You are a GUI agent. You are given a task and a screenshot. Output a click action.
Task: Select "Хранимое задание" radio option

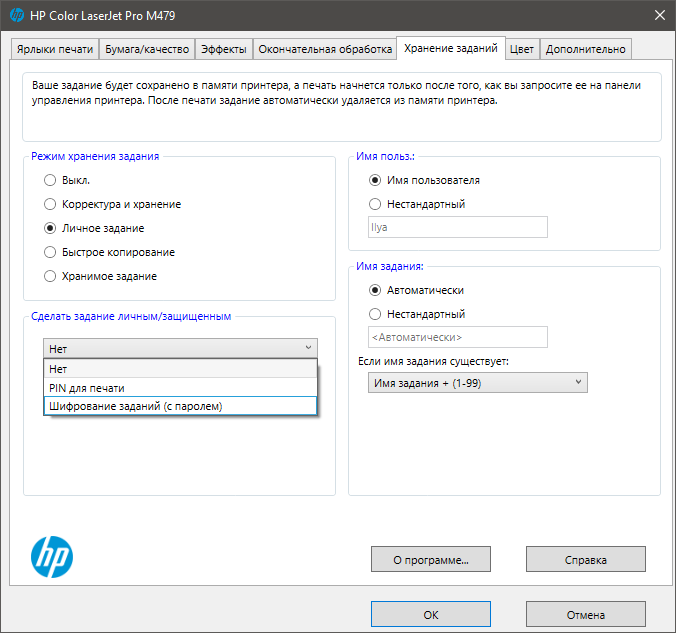tap(51, 276)
